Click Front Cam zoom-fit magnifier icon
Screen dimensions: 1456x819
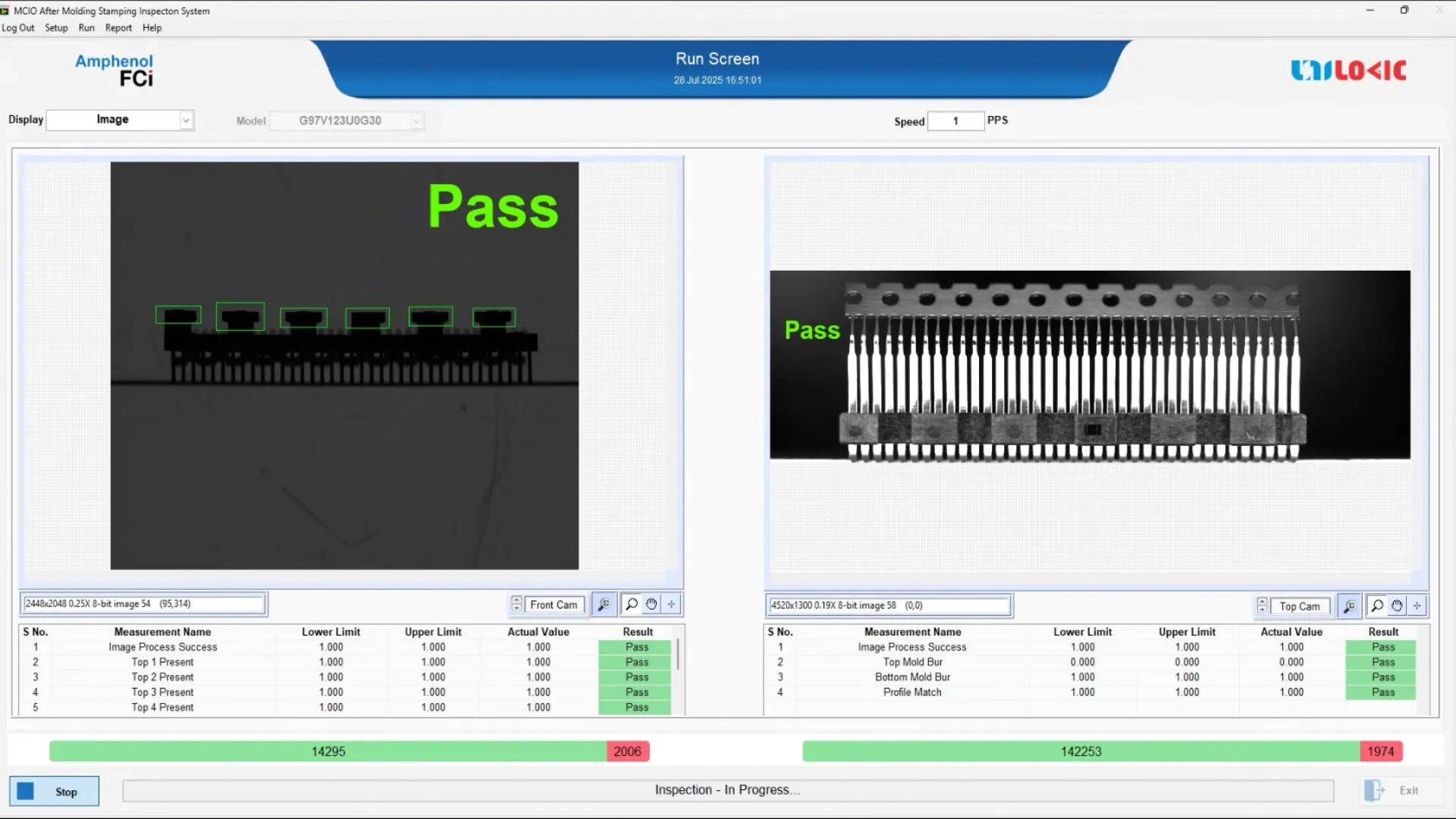604,604
